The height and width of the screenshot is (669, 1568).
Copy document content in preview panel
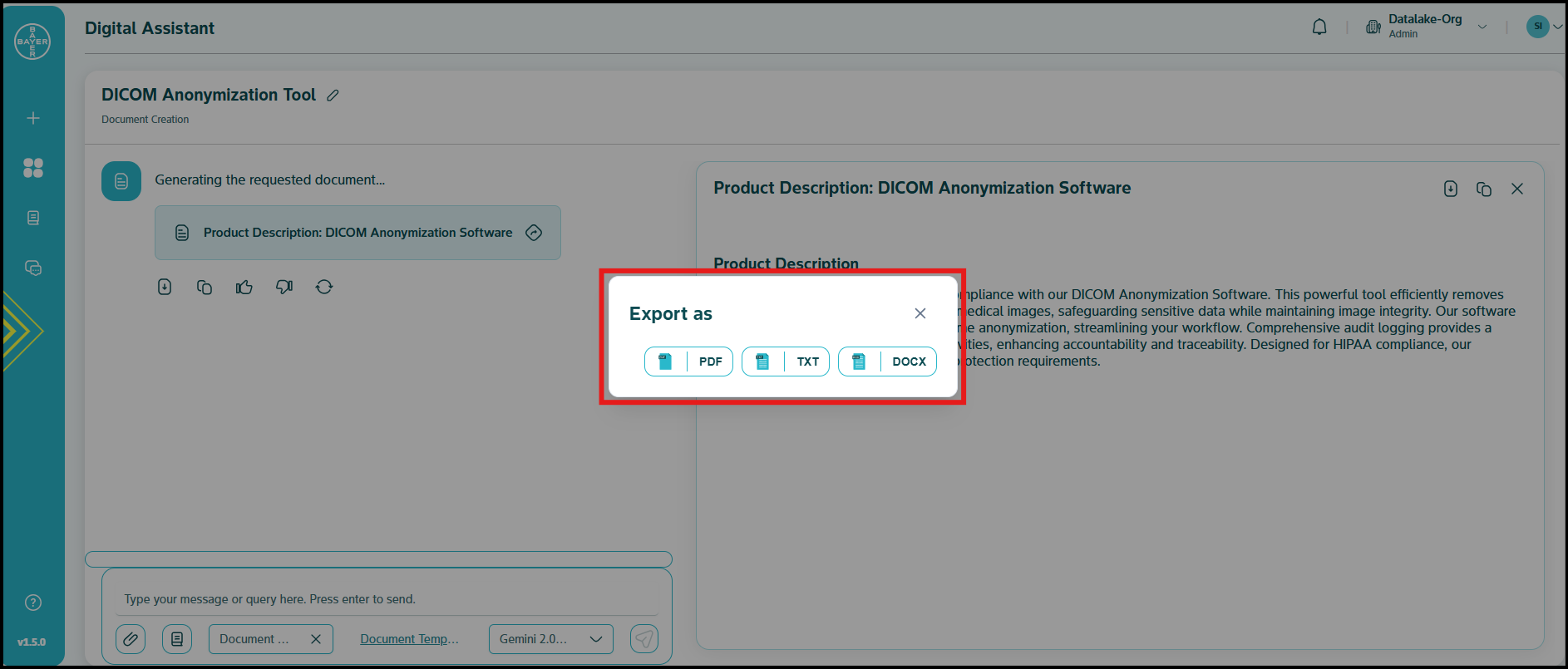(x=1483, y=189)
